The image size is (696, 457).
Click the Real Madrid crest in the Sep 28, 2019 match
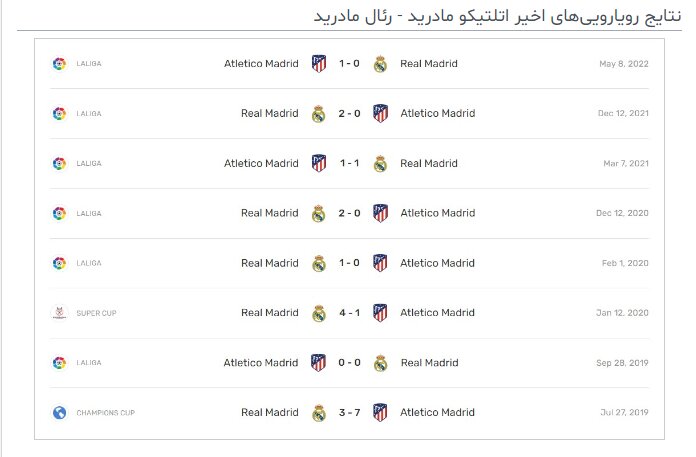click(x=380, y=363)
